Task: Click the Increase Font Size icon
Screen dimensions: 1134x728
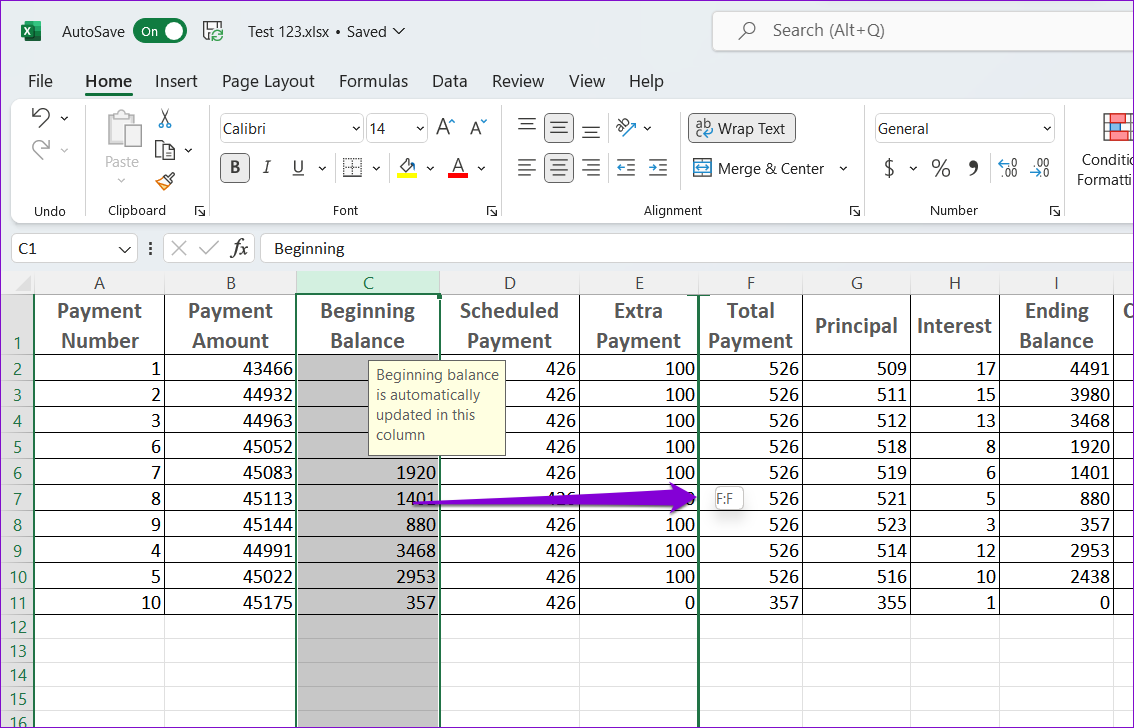Action: point(446,128)
